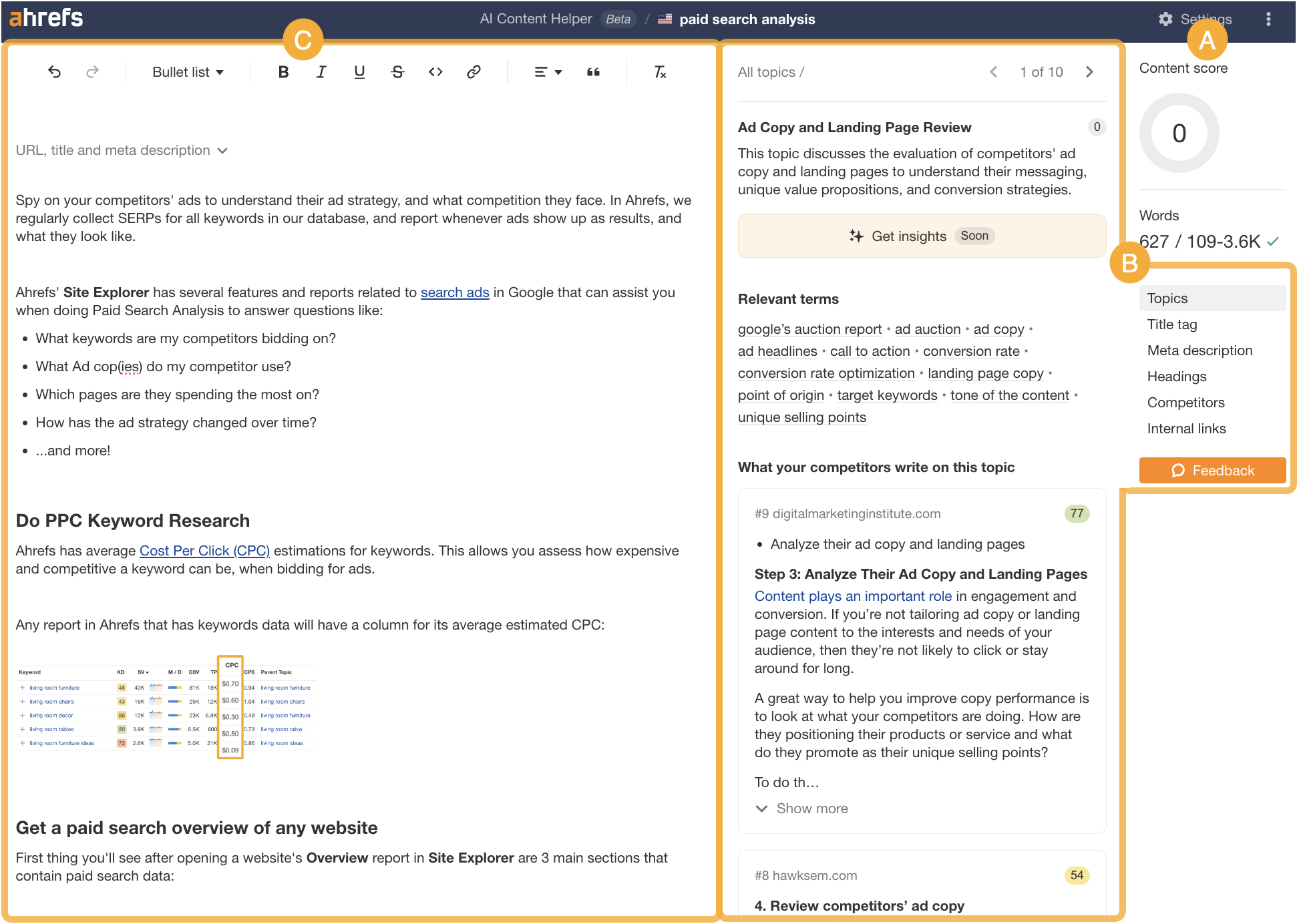Click the 54 score badge on hawksem.com
Image resolution: width=1297 pixels, height=924 pixels.
click(1077, 875)
